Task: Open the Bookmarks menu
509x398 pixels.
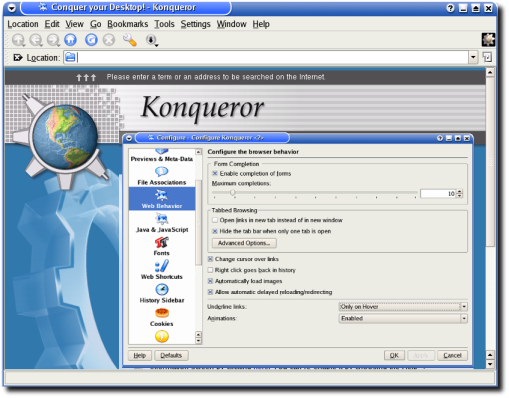Action: tap(127, 24)
